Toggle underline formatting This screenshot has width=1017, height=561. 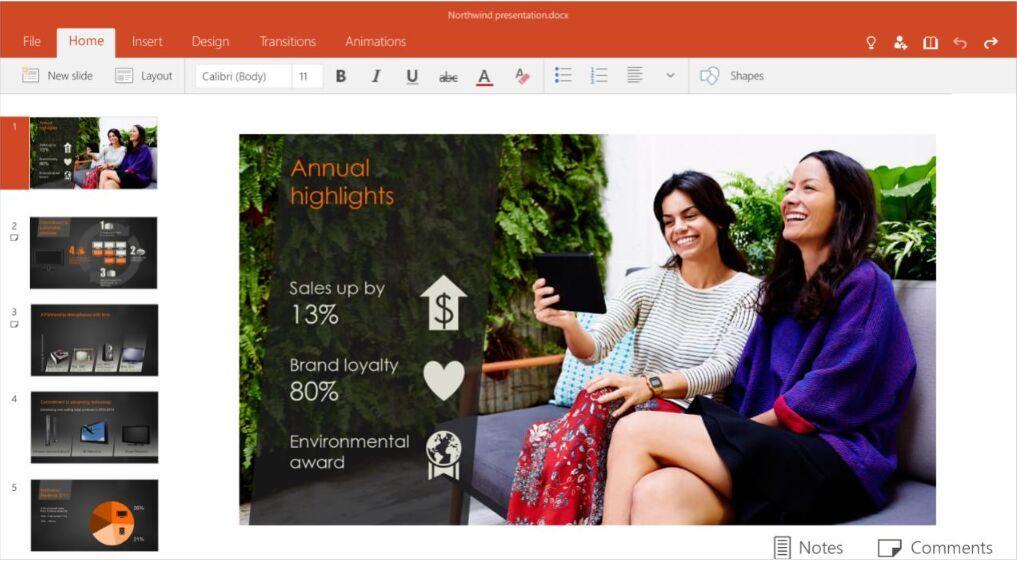(x=412, y=76)
